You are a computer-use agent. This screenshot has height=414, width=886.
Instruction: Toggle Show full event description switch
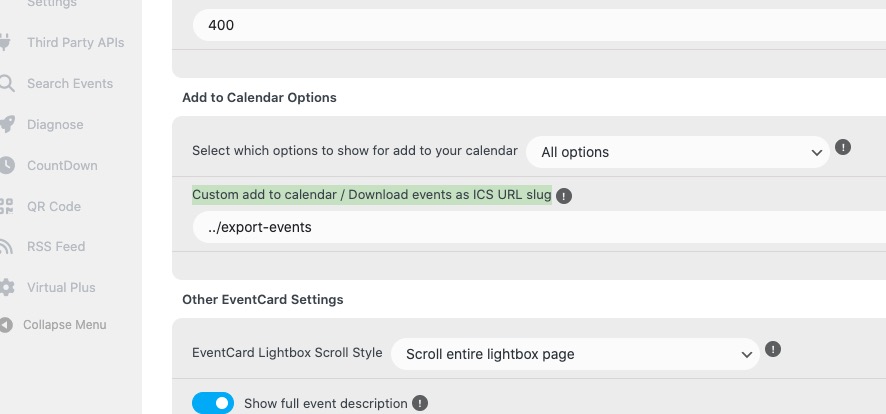213,403
